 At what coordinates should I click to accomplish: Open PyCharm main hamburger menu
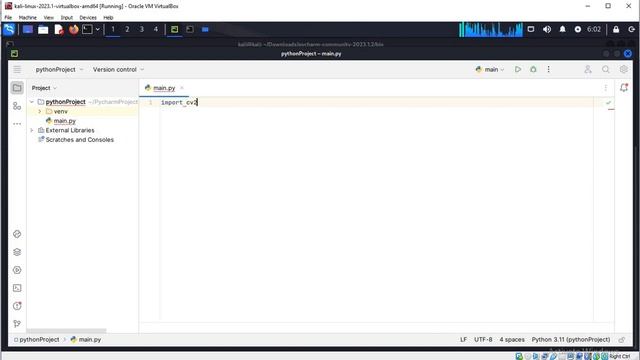(17, 69)
